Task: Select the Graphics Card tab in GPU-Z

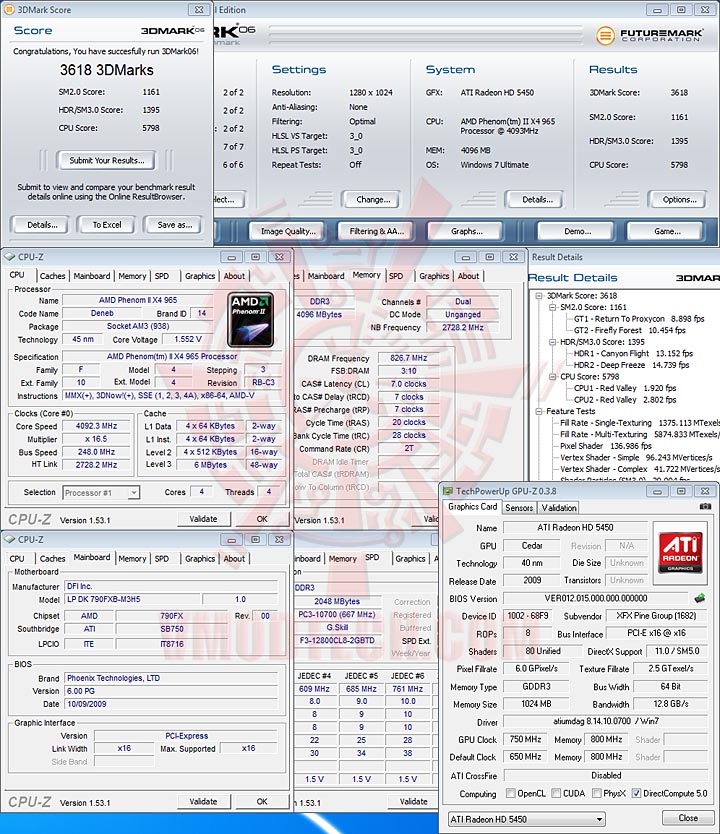Action: 473,506
